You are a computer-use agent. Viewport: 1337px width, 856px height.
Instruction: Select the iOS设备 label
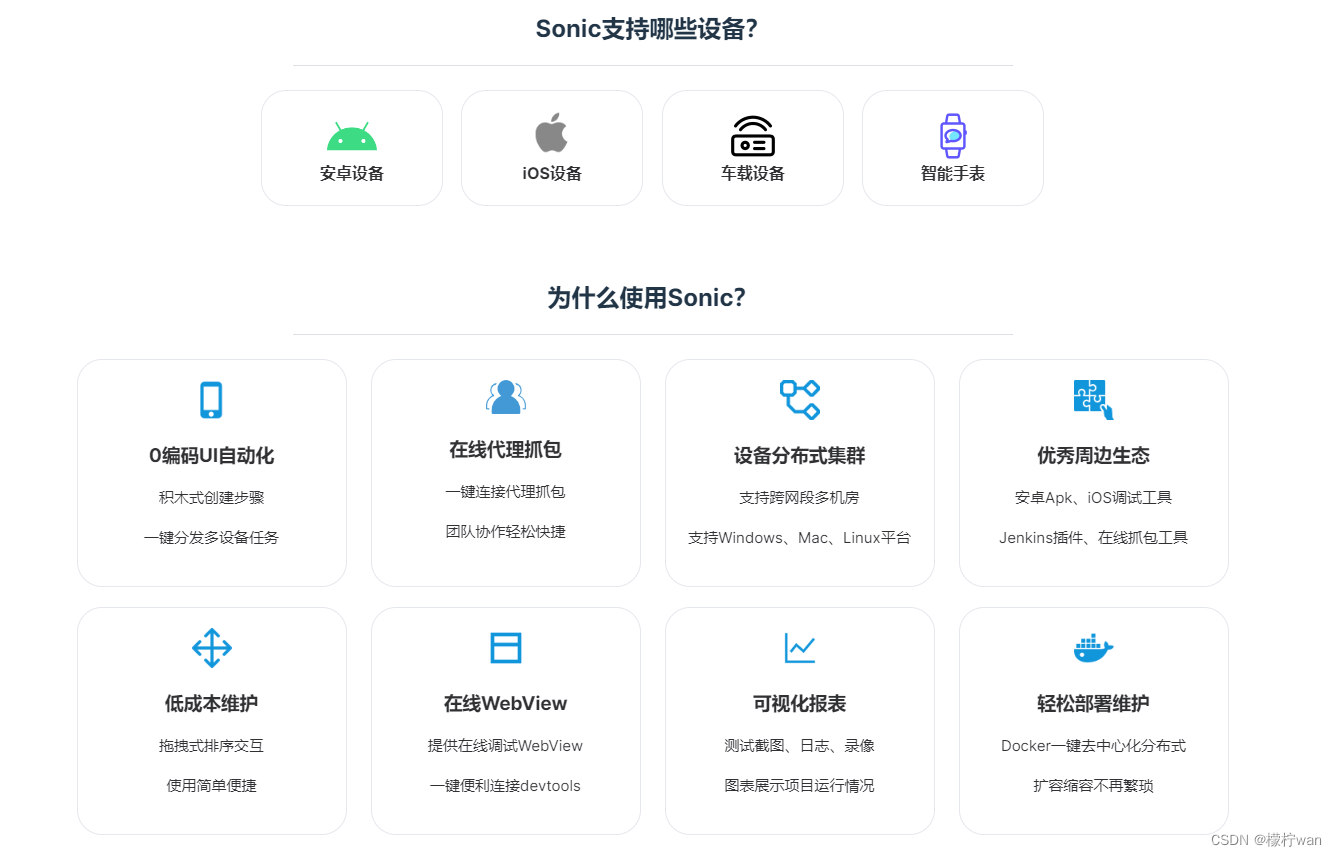coord(552,174)
